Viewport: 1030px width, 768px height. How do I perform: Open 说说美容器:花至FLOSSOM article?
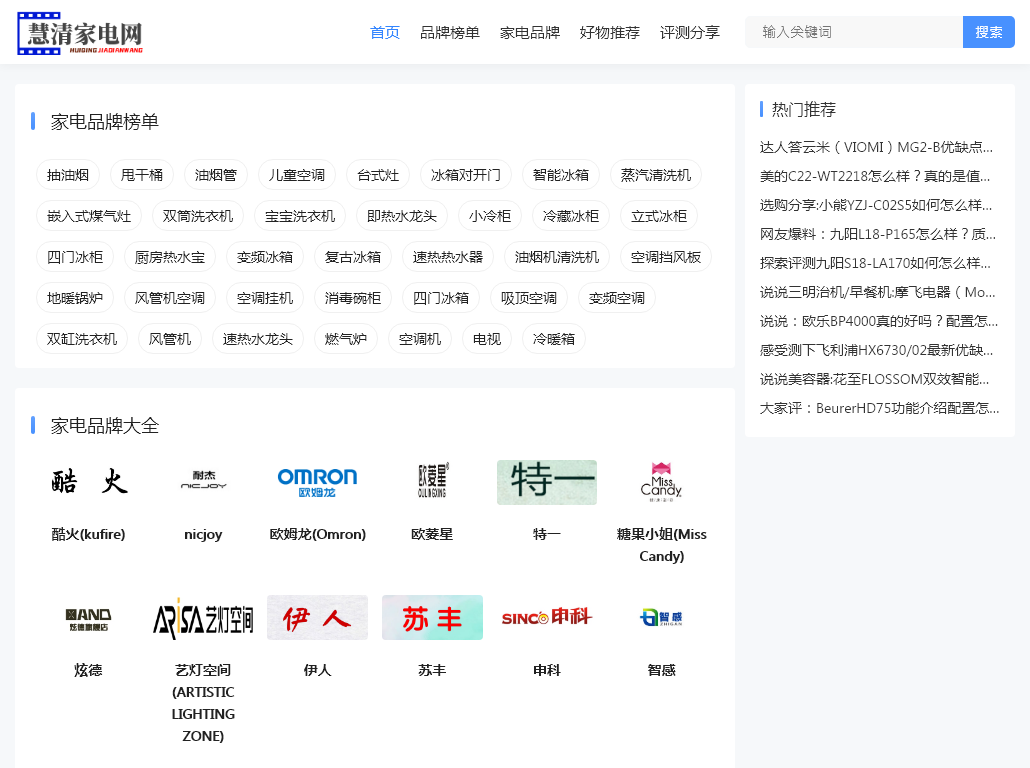874,378
